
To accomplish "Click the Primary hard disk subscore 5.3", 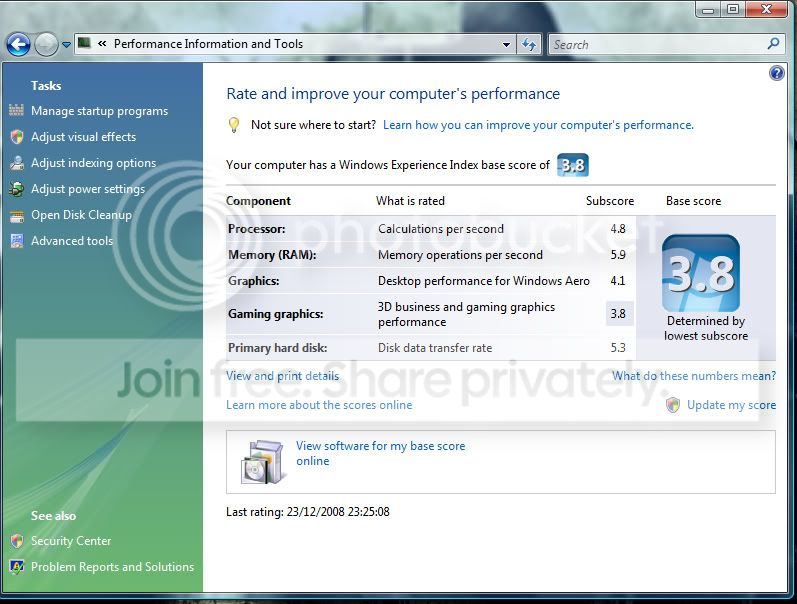I will point(618,348).
